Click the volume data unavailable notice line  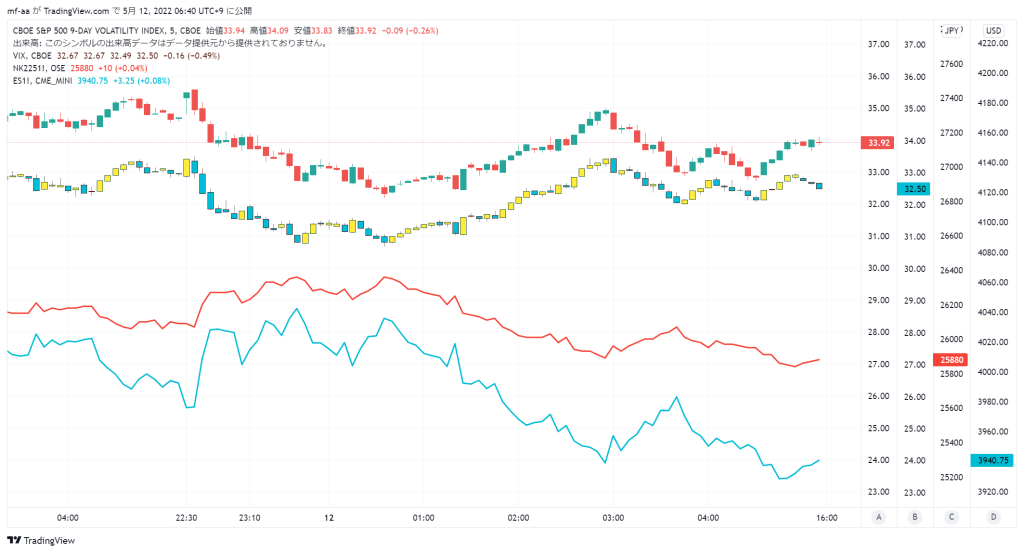(x=170, y=43)
